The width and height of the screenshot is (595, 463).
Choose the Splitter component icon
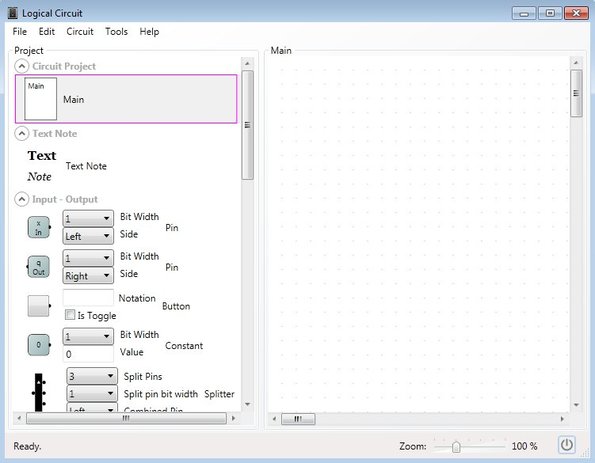39,392
